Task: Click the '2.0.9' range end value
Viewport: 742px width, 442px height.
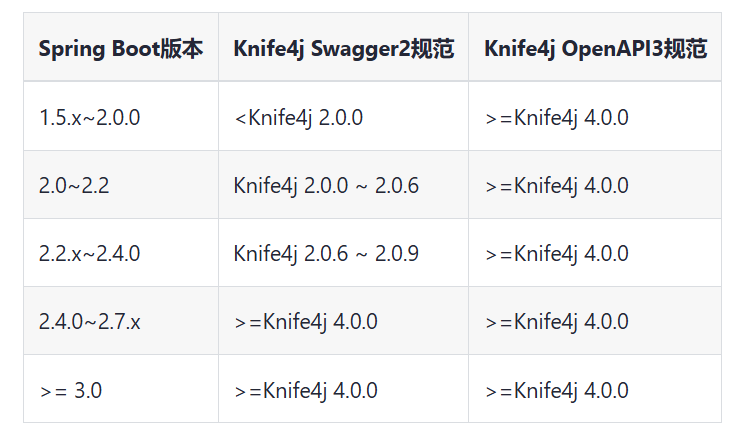Action: (x=396, y=254)
